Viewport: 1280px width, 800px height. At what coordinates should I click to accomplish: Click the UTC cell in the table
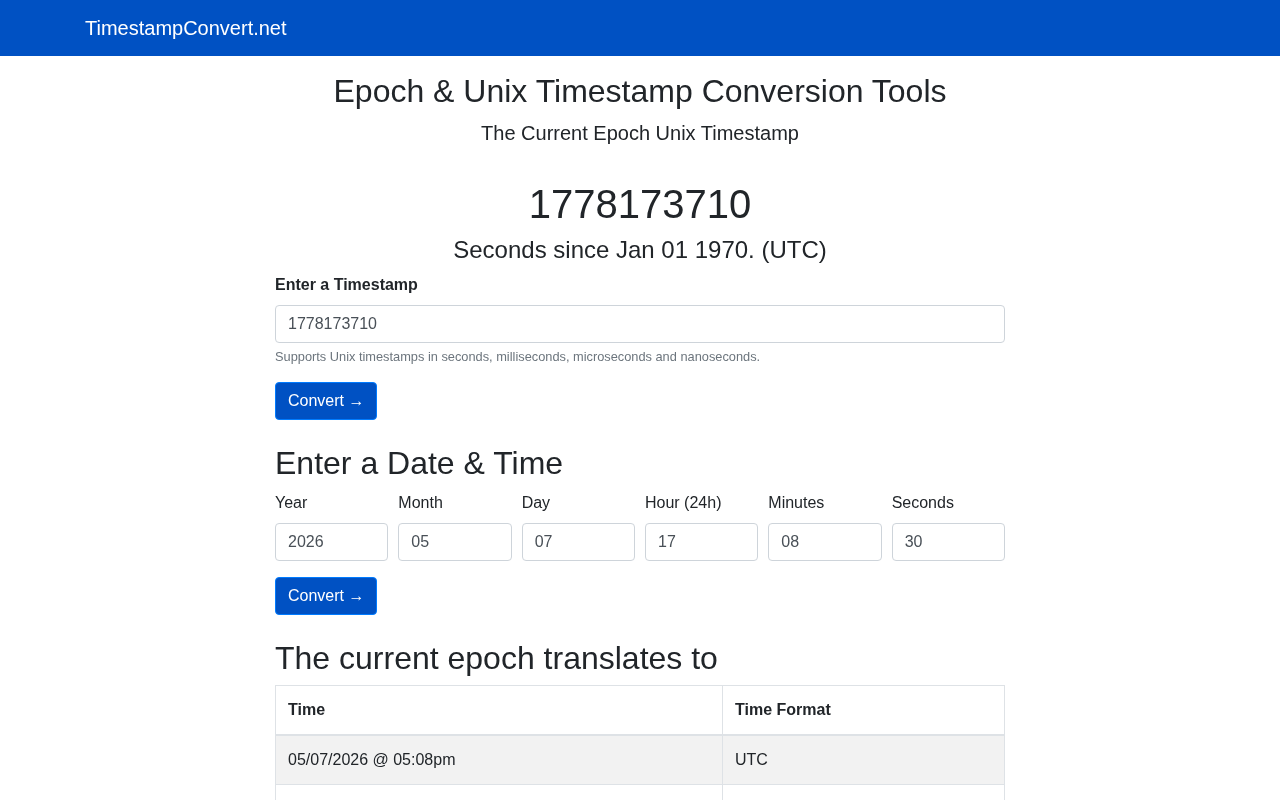coord(863,760)
